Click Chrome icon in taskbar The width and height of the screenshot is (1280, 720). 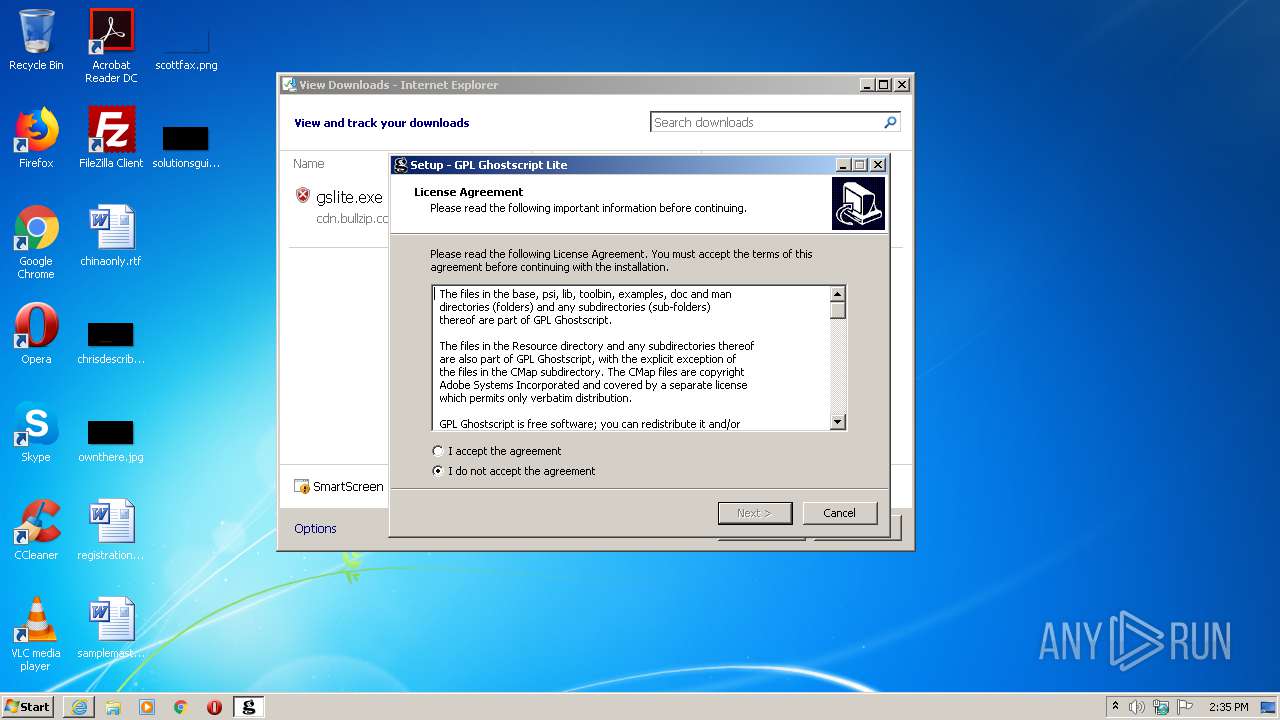pyautogui.click(x=181, y=707)
